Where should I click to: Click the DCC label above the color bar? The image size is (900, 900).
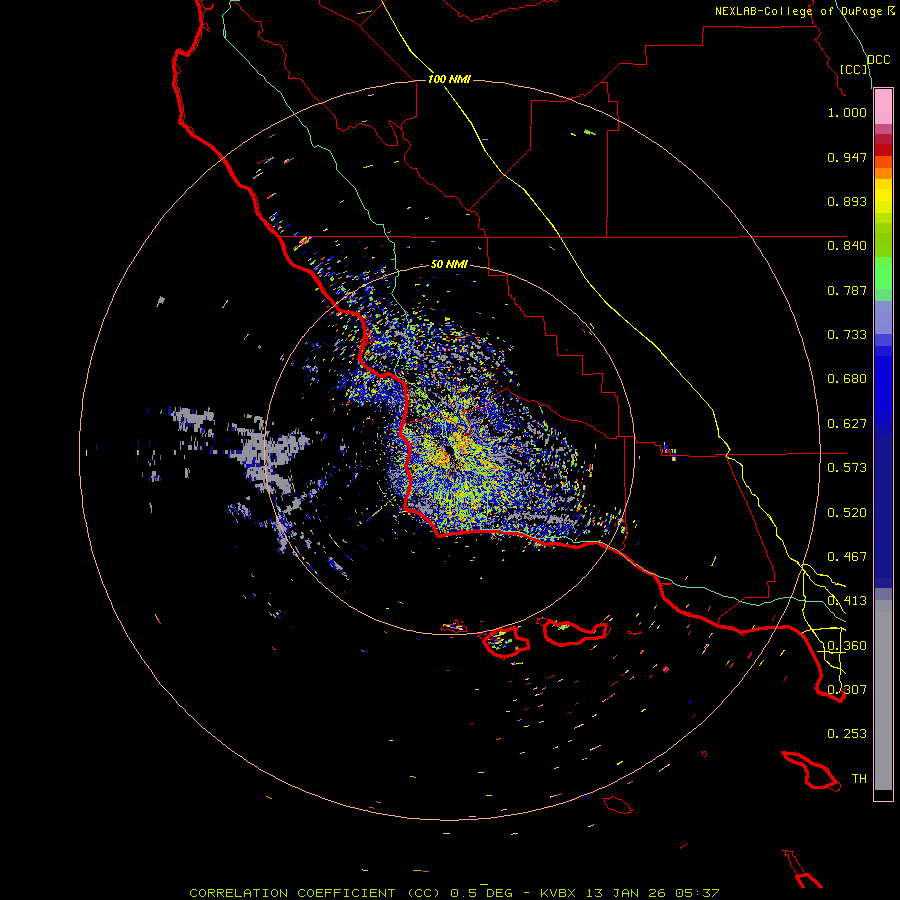click(879, 60)
